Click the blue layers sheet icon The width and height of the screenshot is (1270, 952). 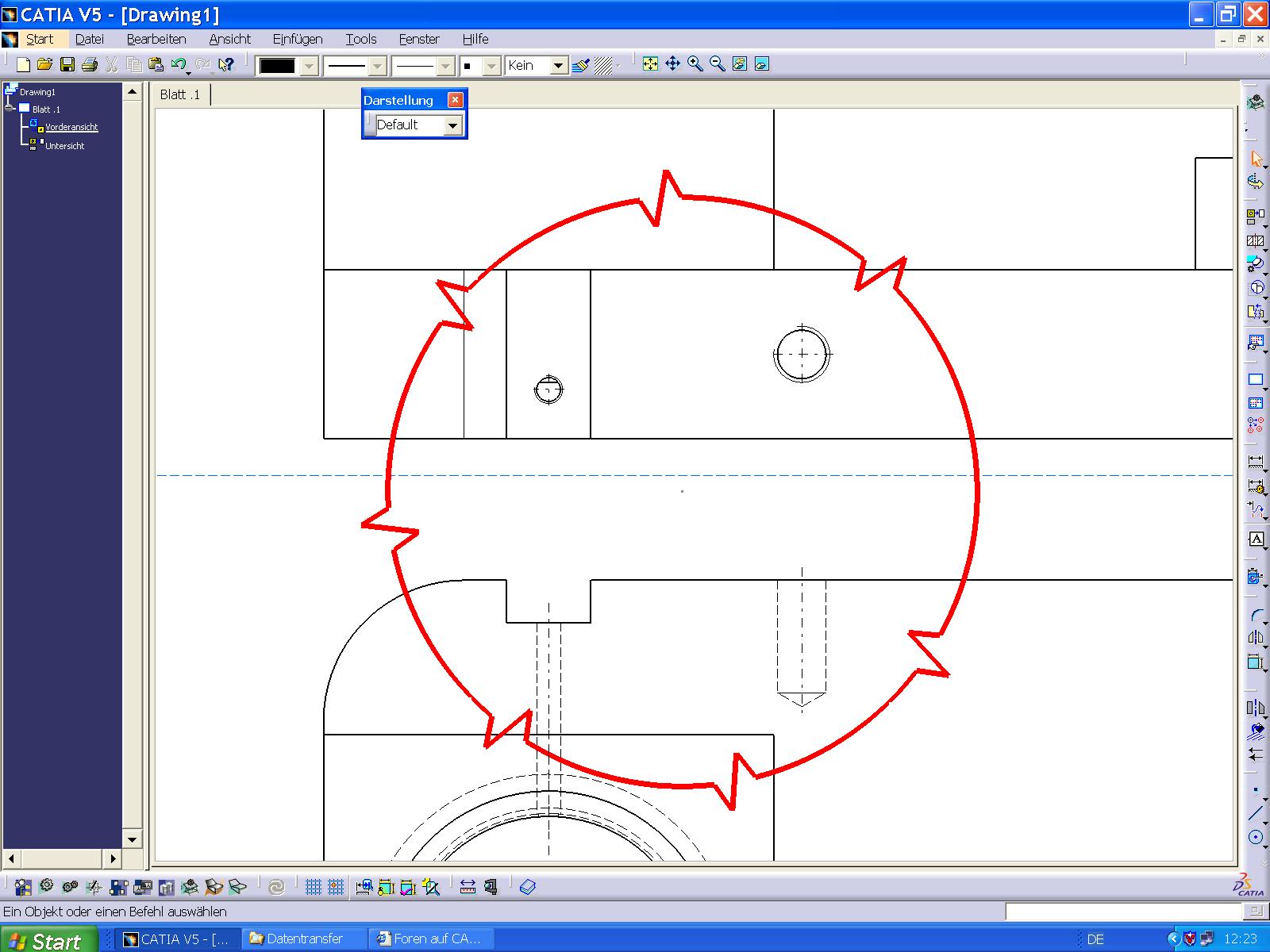[529, 887]
